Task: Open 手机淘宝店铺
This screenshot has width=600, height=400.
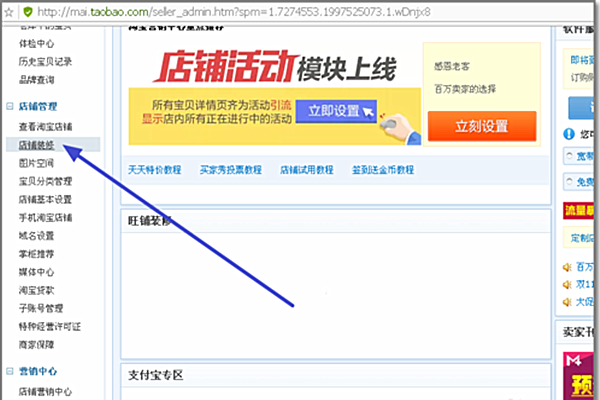Action: [45, 217]
